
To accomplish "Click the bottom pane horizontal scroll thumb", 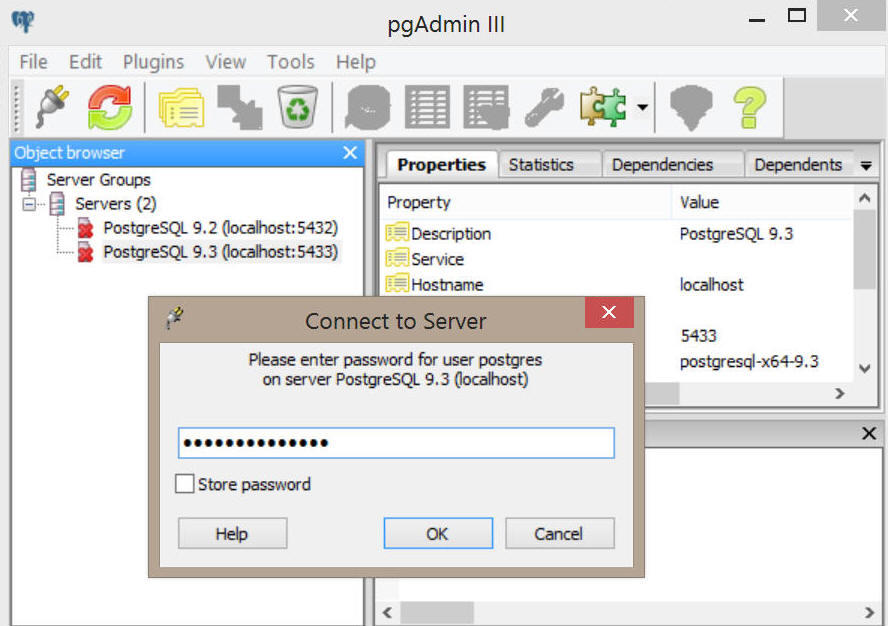I will point(437,612).
